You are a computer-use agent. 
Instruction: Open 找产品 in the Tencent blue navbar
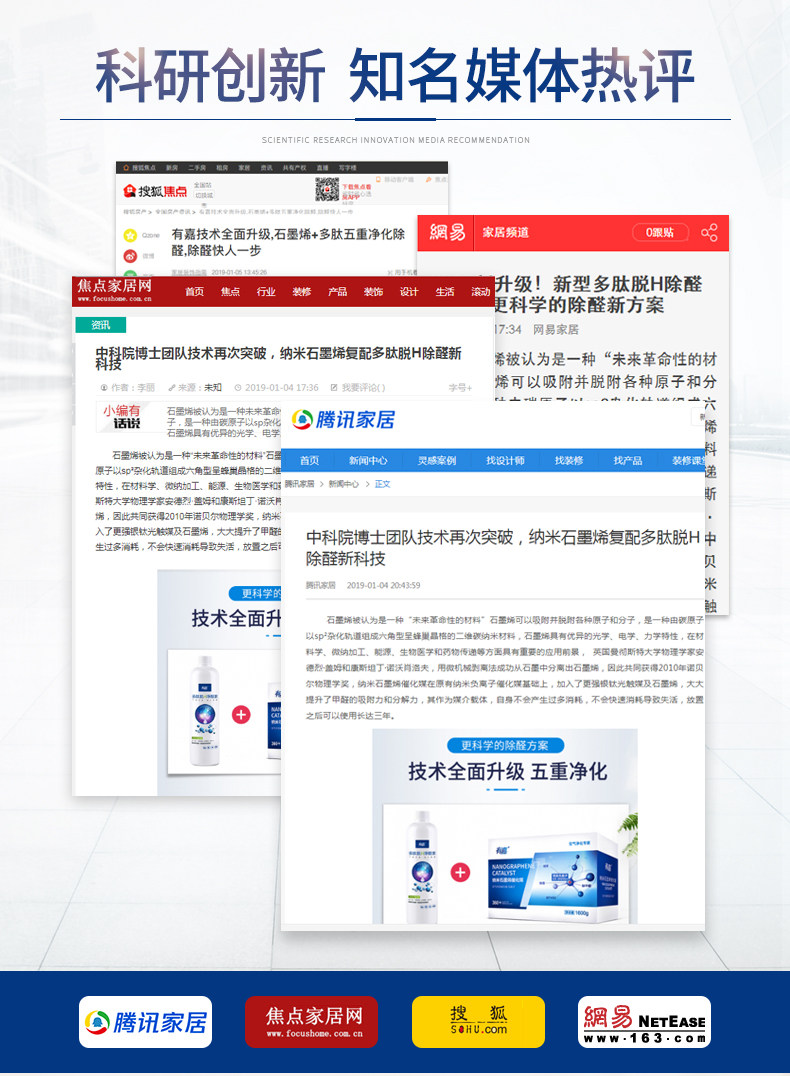(628, 460)
